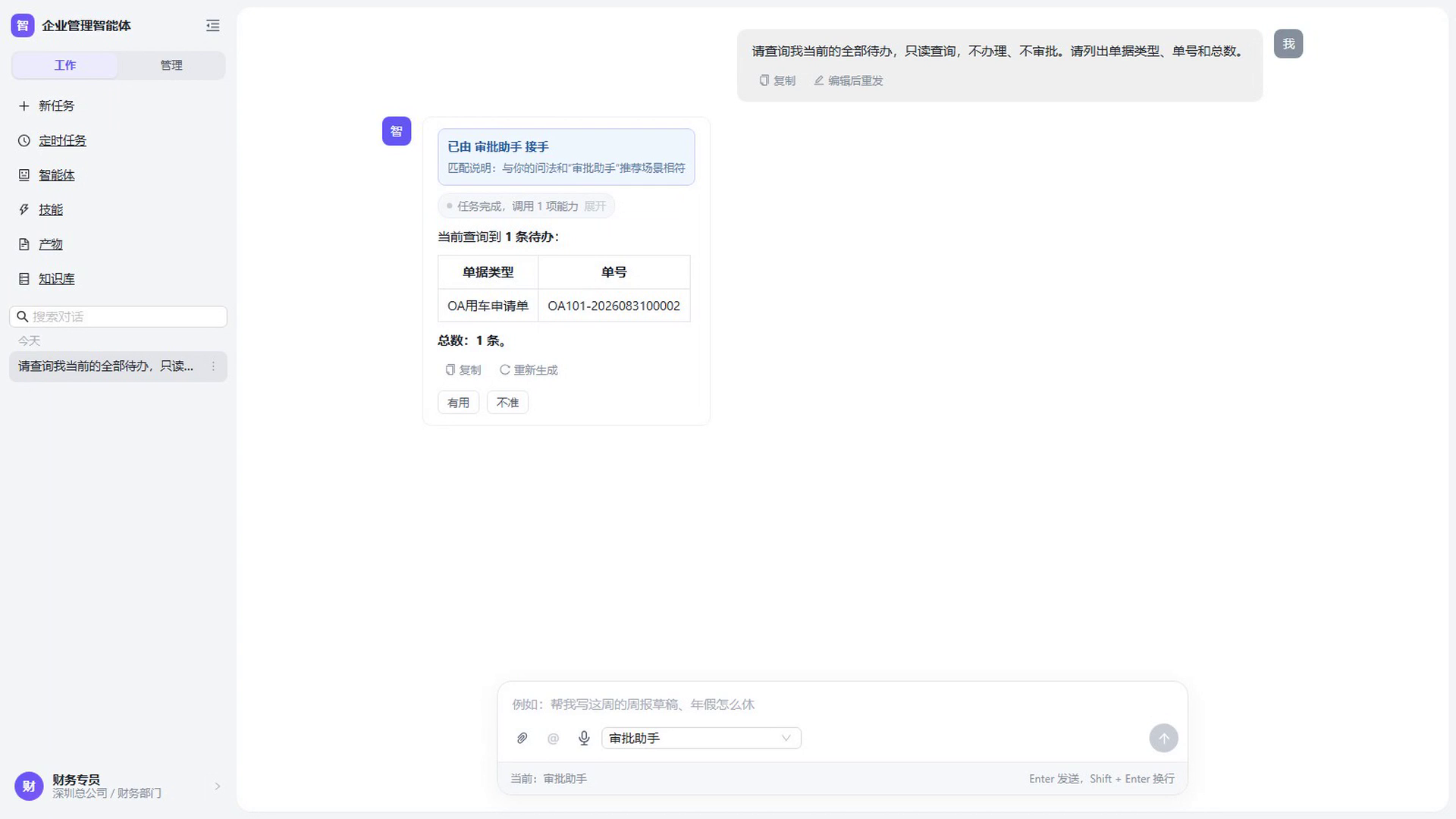Activate the microphone voice input icon
Viewport: 1456px width, 819px height.
[584, 738]
